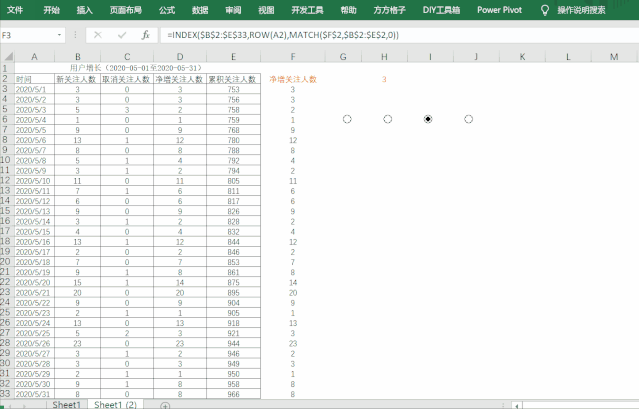Switch to the 视图 tab

click(266, 10)
